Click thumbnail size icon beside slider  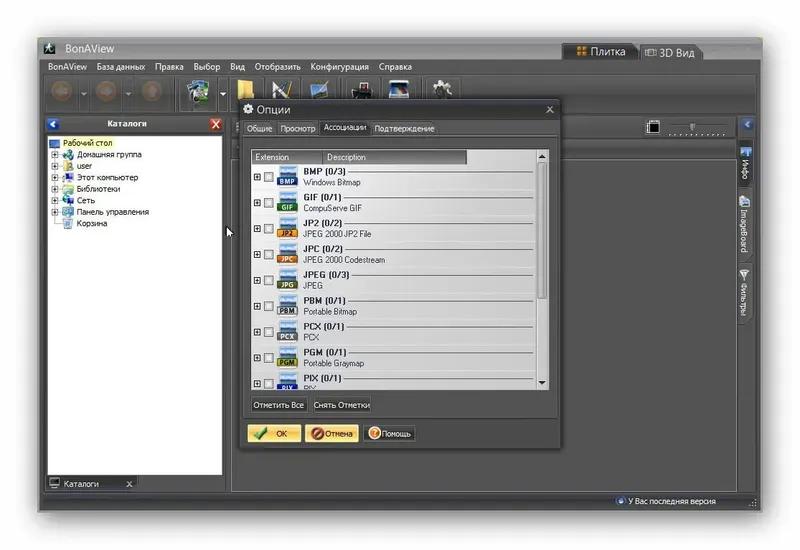click(653, 127)
